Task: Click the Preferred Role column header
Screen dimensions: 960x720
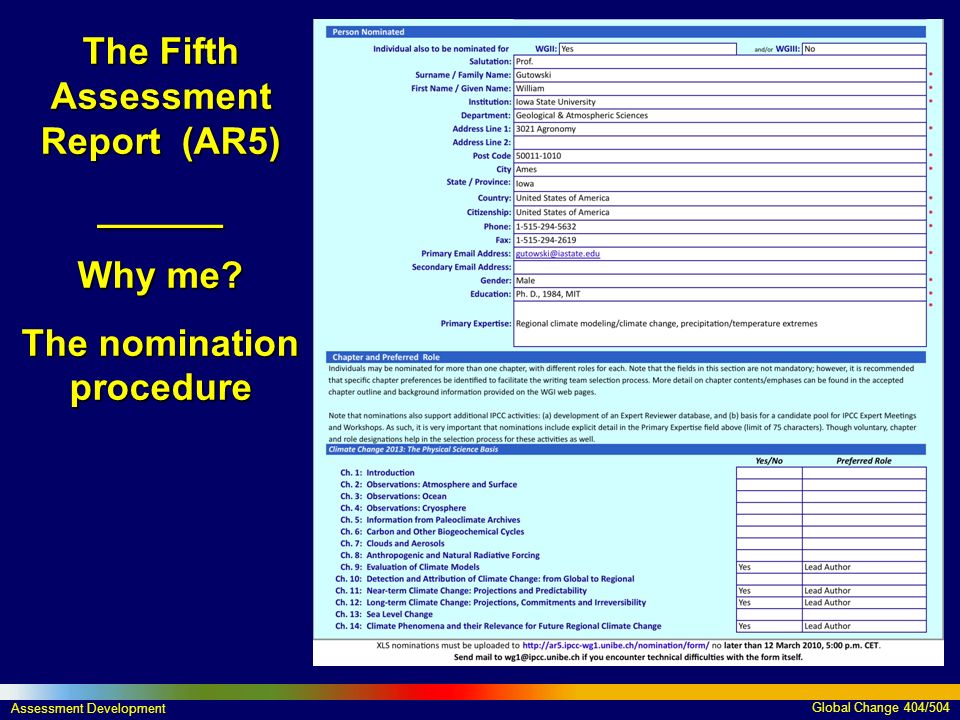Action: click(x=864, y=461)
